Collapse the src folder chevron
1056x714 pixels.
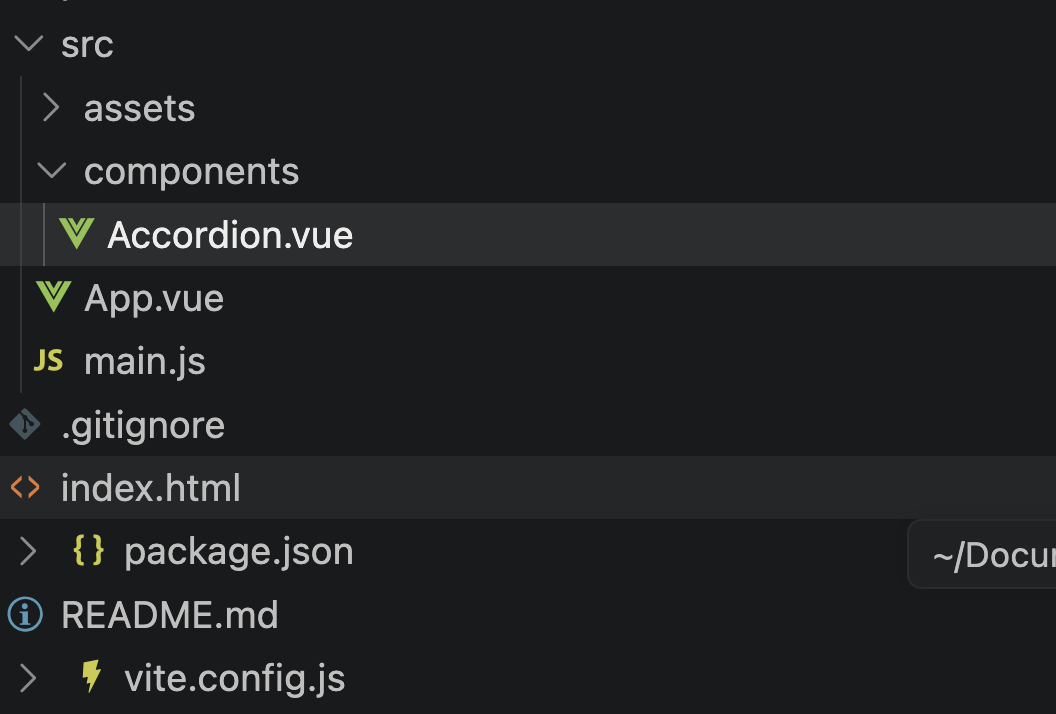pos(30,44)
